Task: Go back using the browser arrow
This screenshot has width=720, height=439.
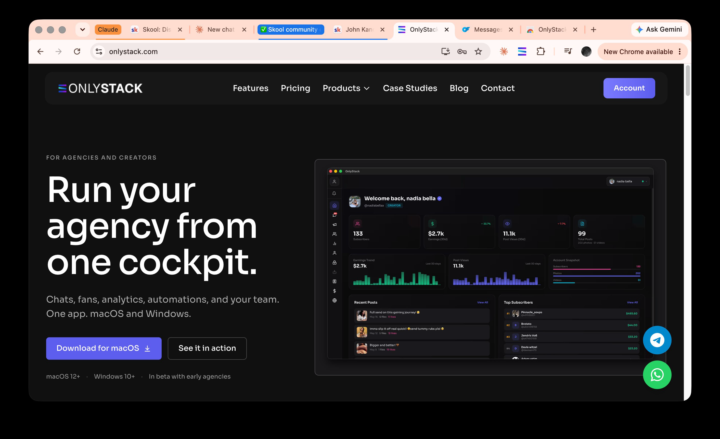Action: point(40,51)
